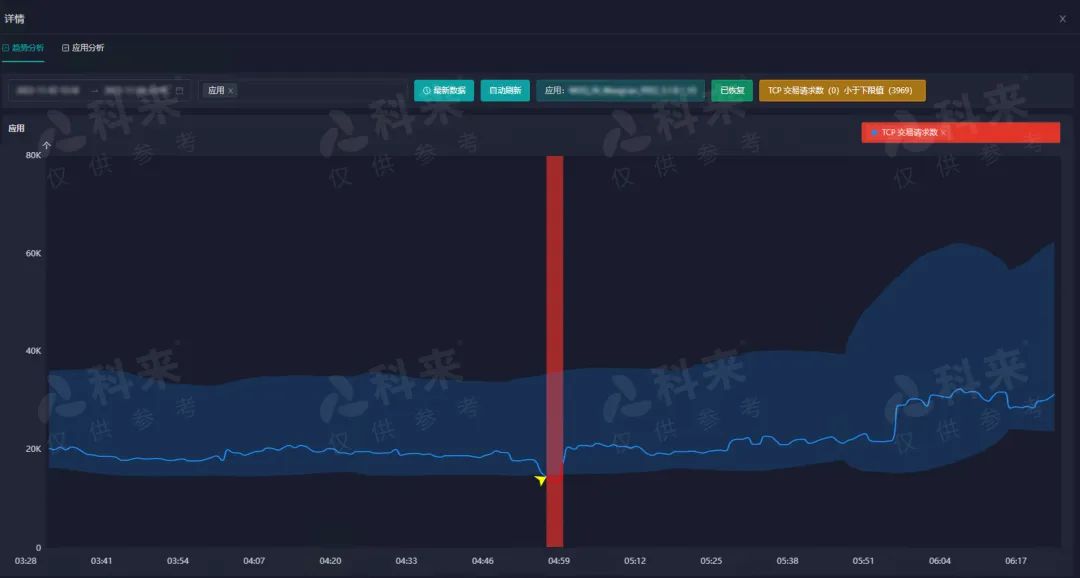Open the 应用 filter selector field
The height and width of the screenshot is (578, 1080).
[320, 91]
